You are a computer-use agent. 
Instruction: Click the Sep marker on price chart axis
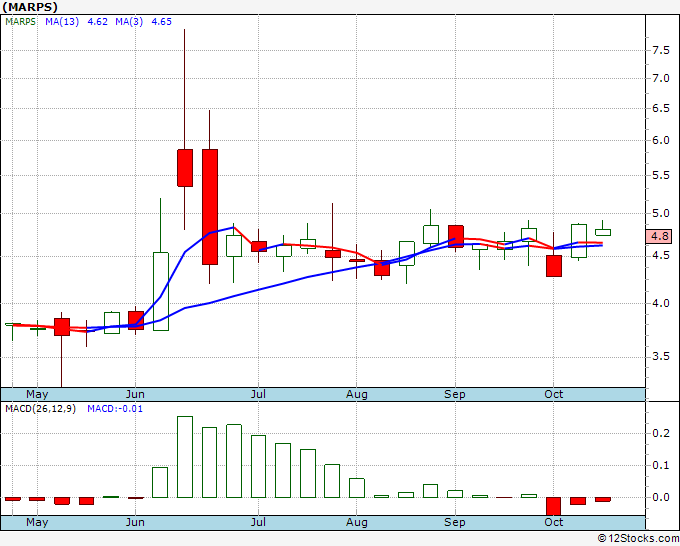click(455, 394)
